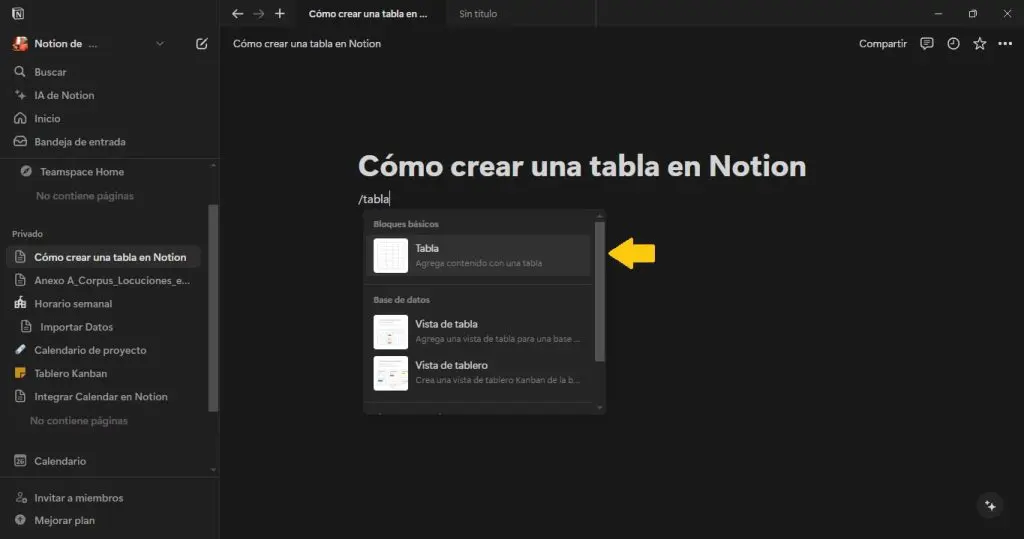This screenshot has width=1024, height=539.
Task: Click the Tablero Kanban sticky note icon
Action: (20, 373)
